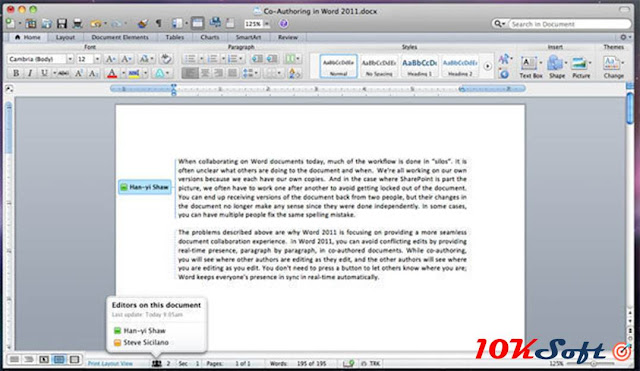The image size is (640, 371).
Task: Click the co-authors people icon in status bar
Action: [x=157, y=363]
